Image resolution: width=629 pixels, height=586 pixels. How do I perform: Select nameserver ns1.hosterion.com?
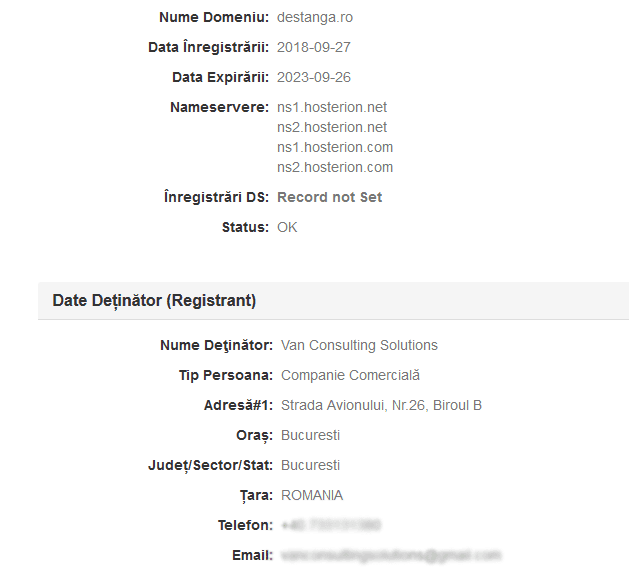335,147
